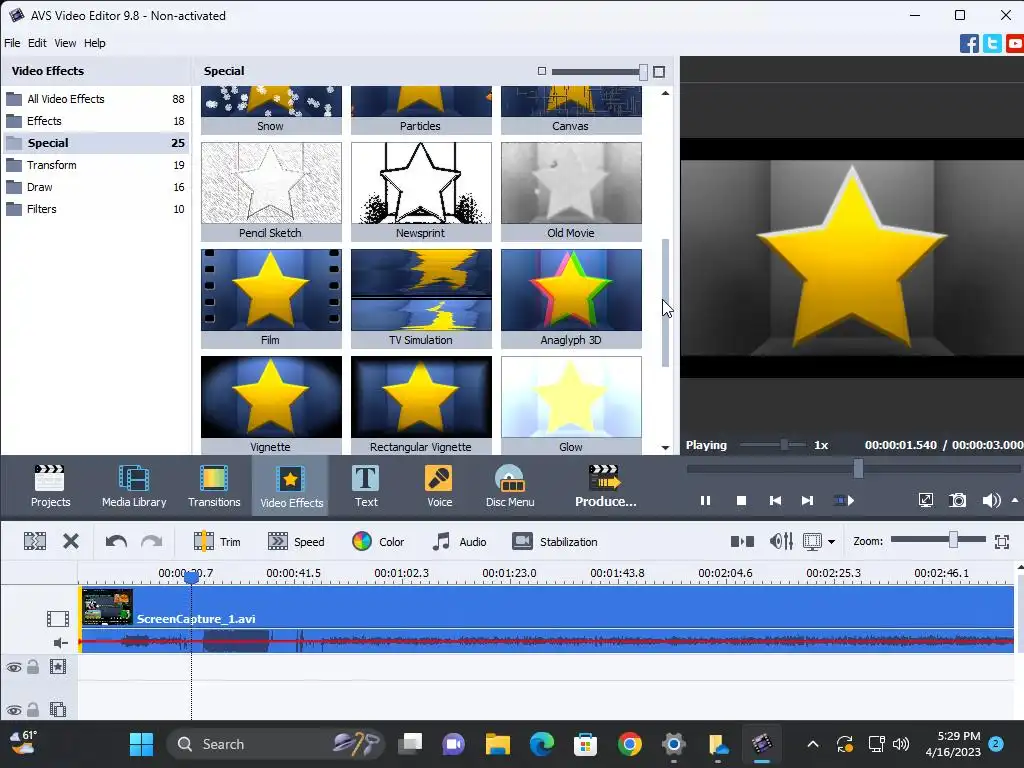Screen dimensions: 1024x768
Task: Select the Draw category folder
Action: coord(95,187)
